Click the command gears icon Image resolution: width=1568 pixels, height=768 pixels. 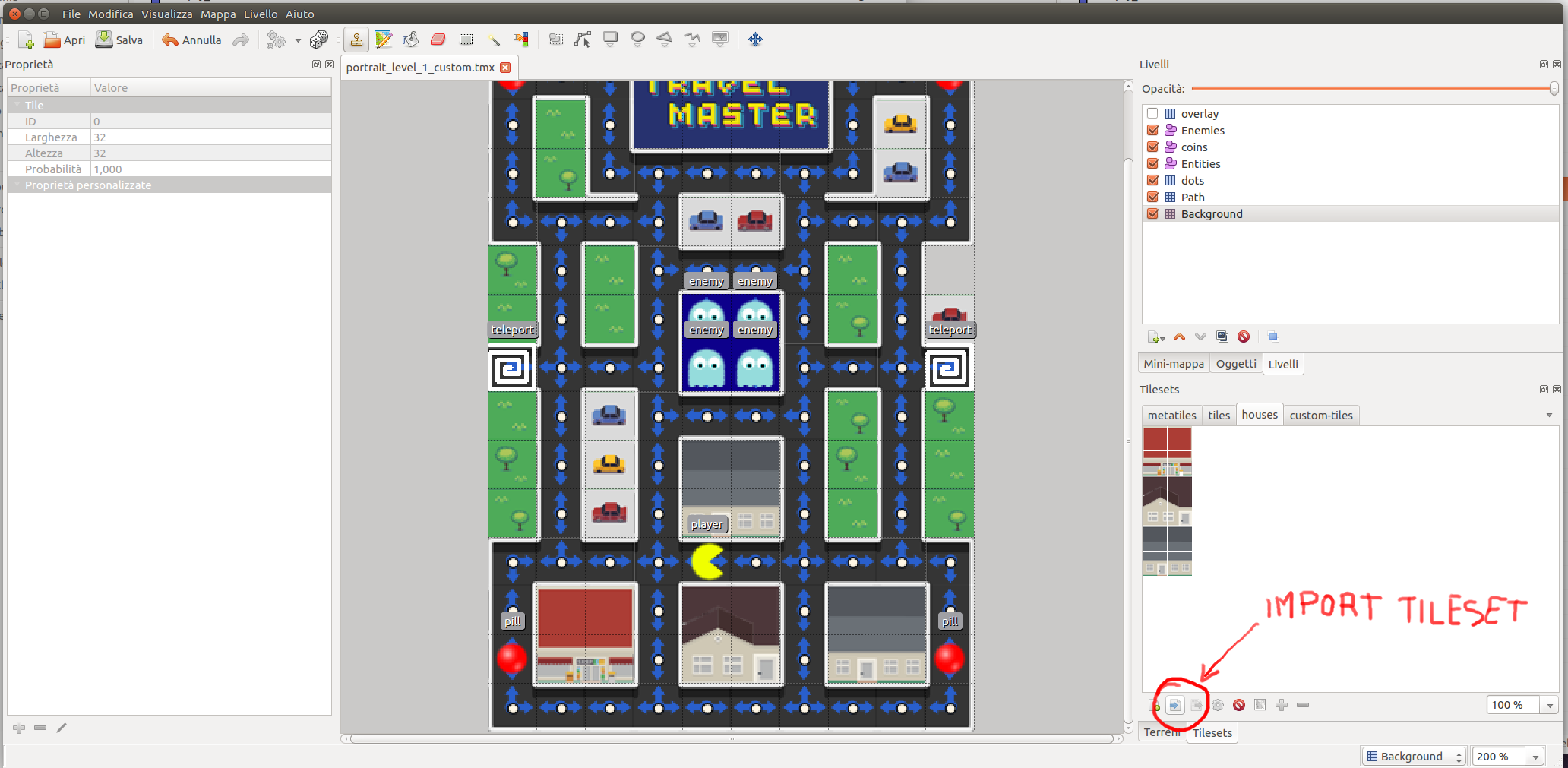click(276, 40)
